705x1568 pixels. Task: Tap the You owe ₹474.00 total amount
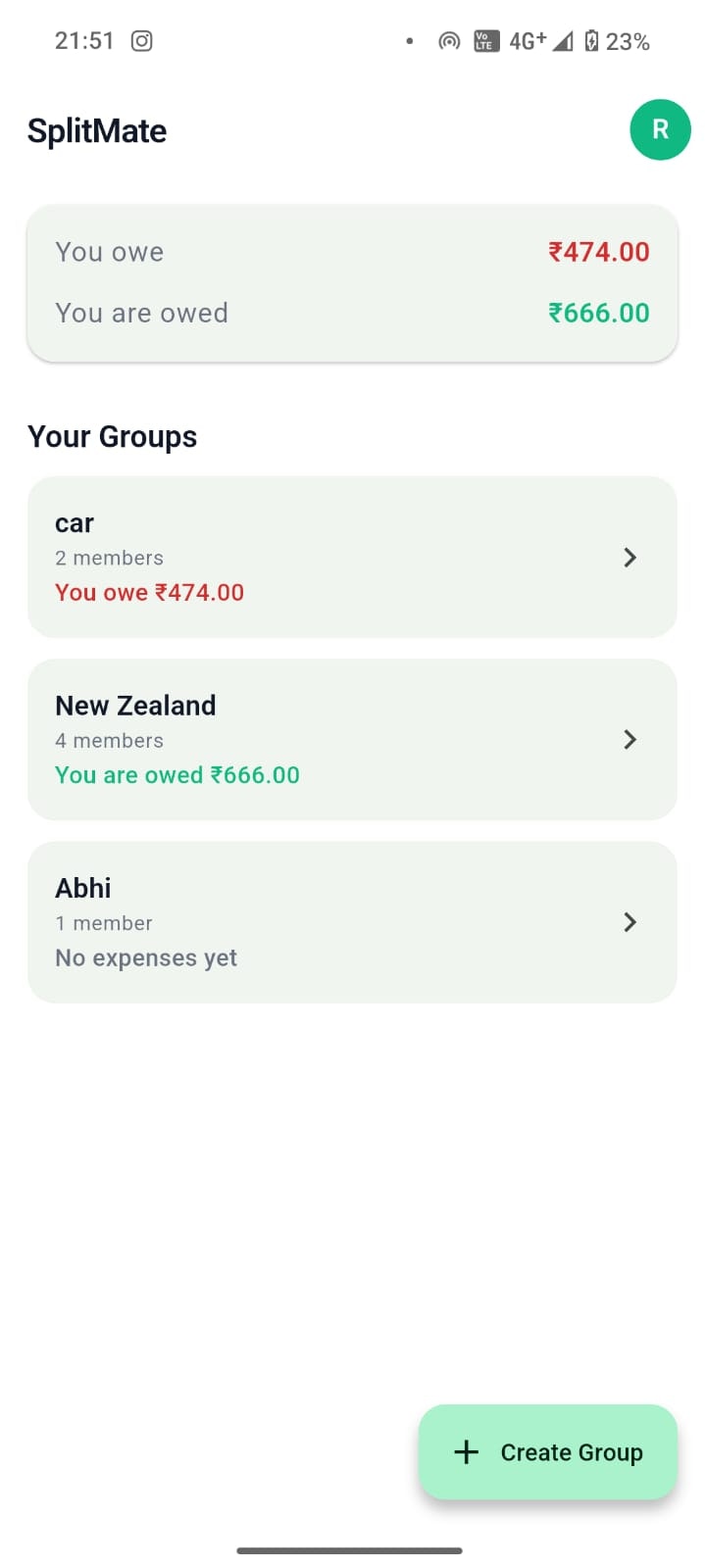pyautogui.click(x=598, y=252)
